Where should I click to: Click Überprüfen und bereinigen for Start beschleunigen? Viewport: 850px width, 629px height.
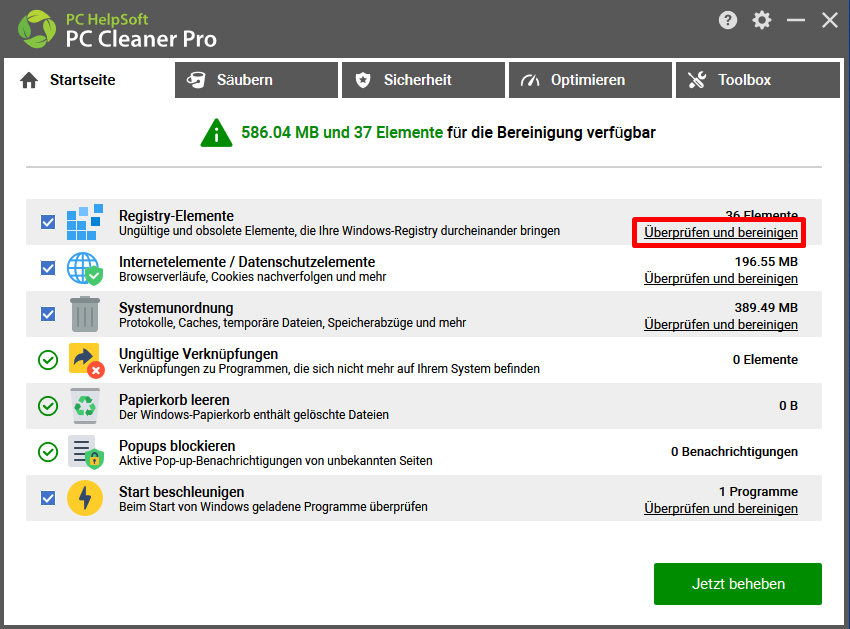(x=720, y=509)
